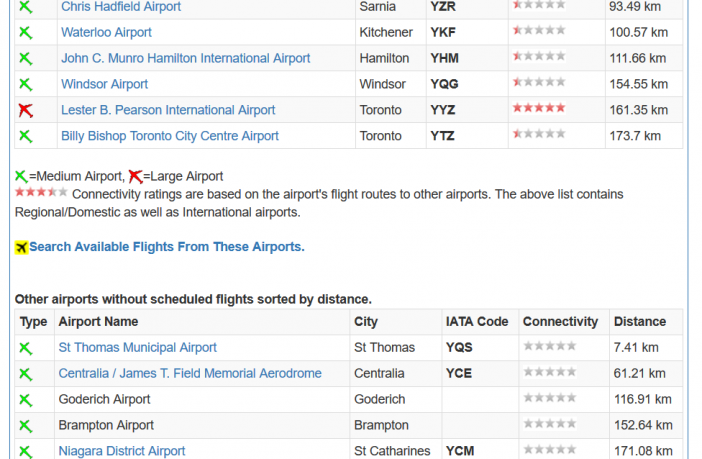
Task: Click green plane icon beside Billy Bishop Toronto
Action: [26, 136]
